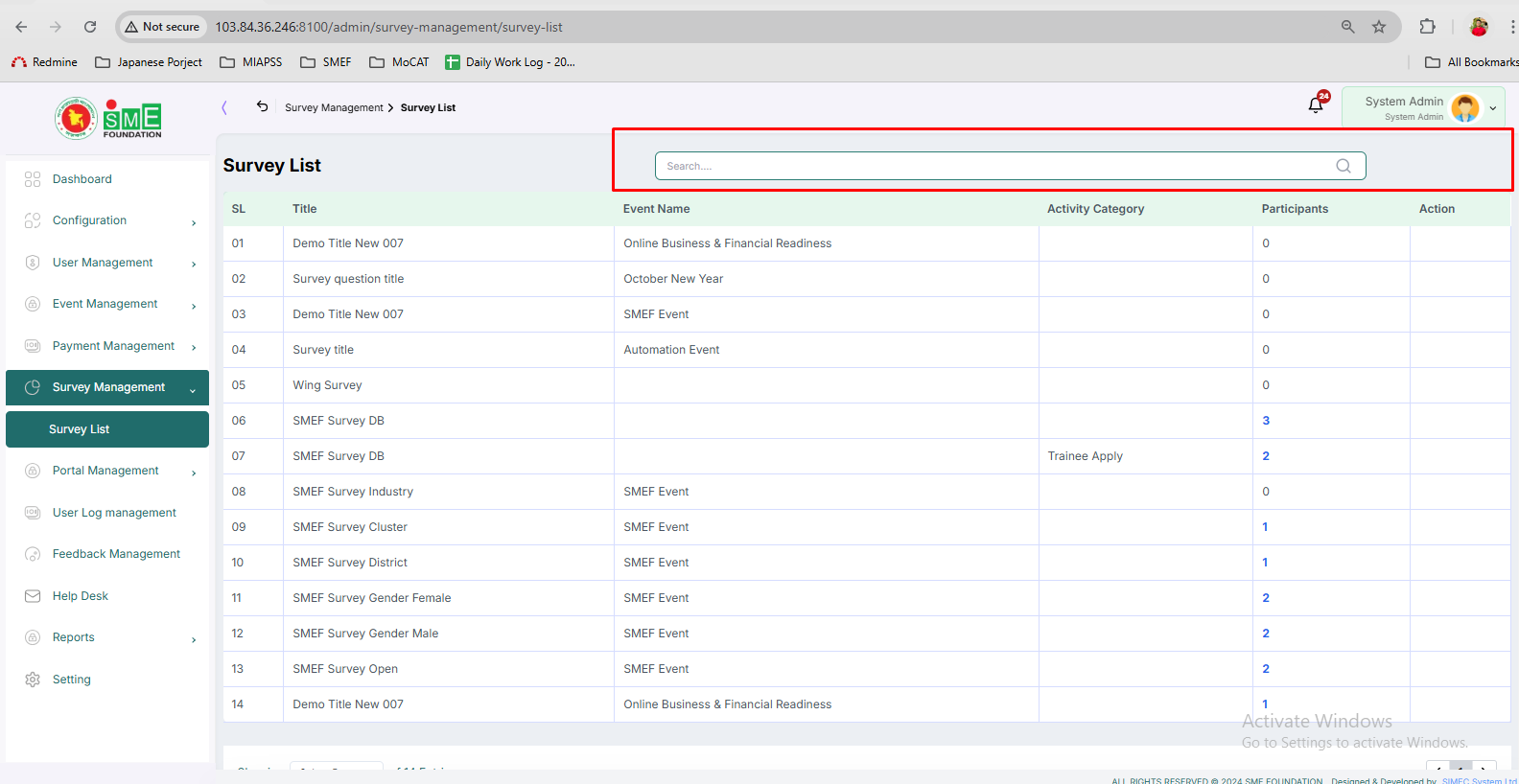Click 'October New Year' event name cell

click(x=673, y=279)
